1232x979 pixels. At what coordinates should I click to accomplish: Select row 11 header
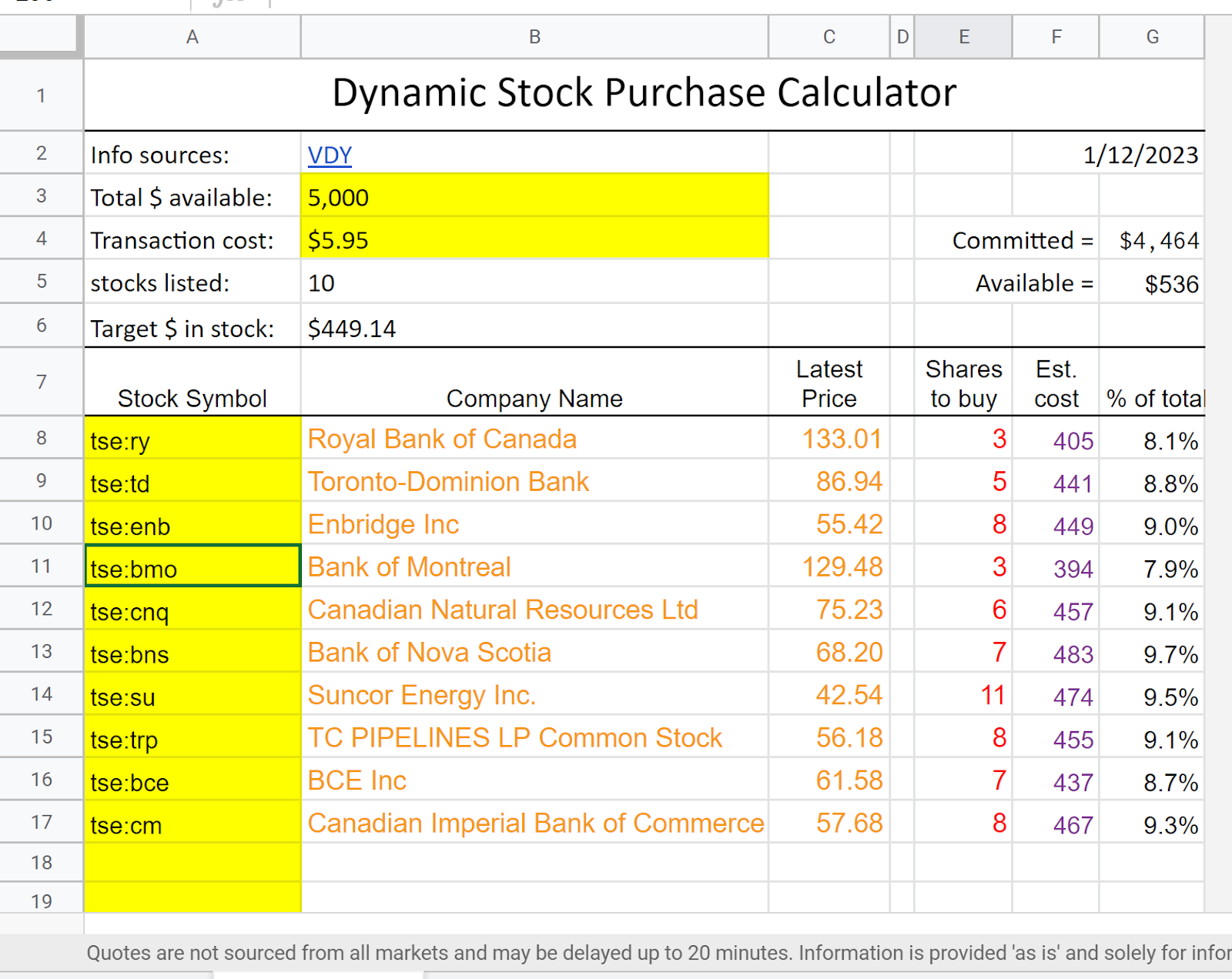coord(41,566)
